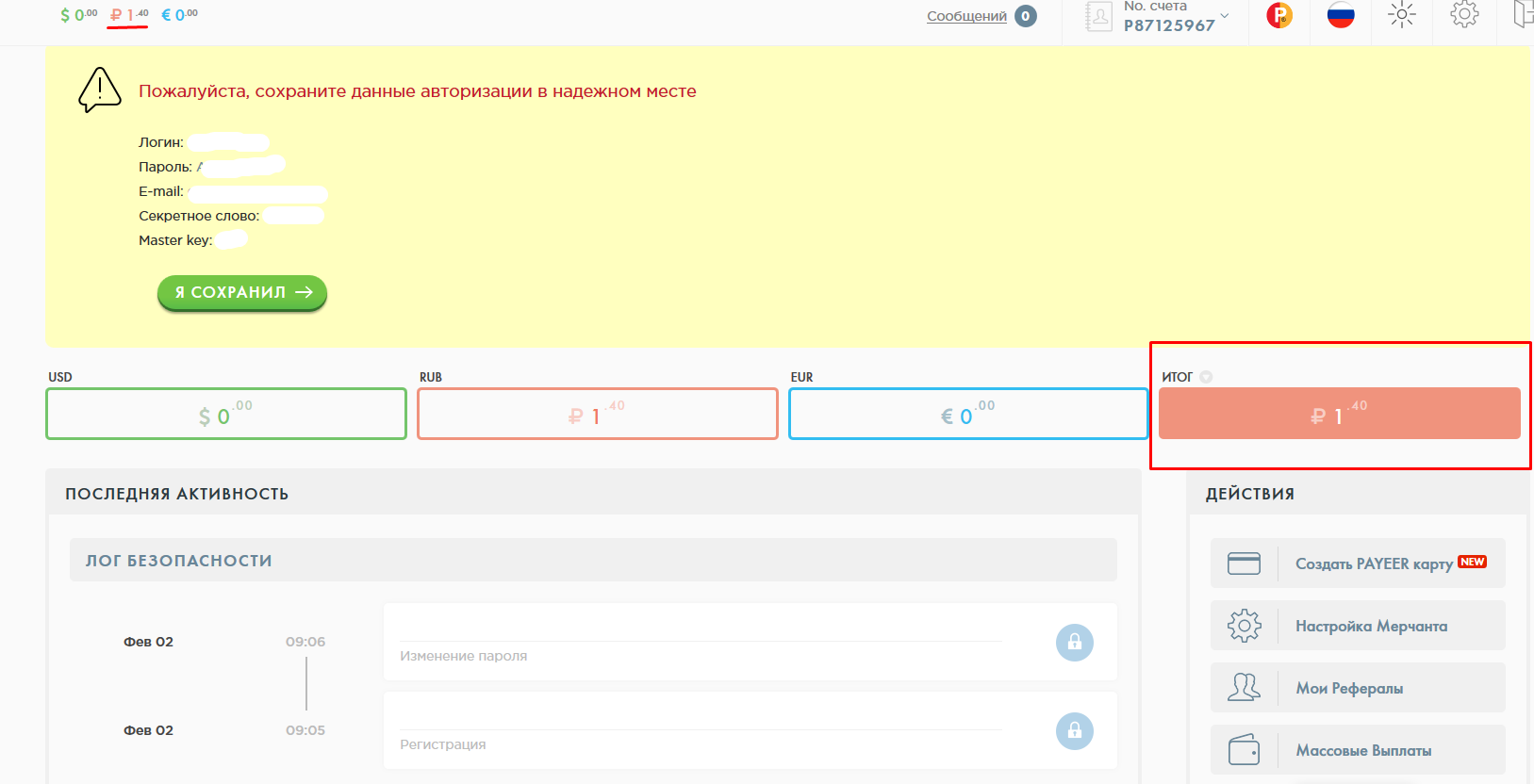Open the Регистрация log entry
1534x784 pixels.
pos(750,731)
